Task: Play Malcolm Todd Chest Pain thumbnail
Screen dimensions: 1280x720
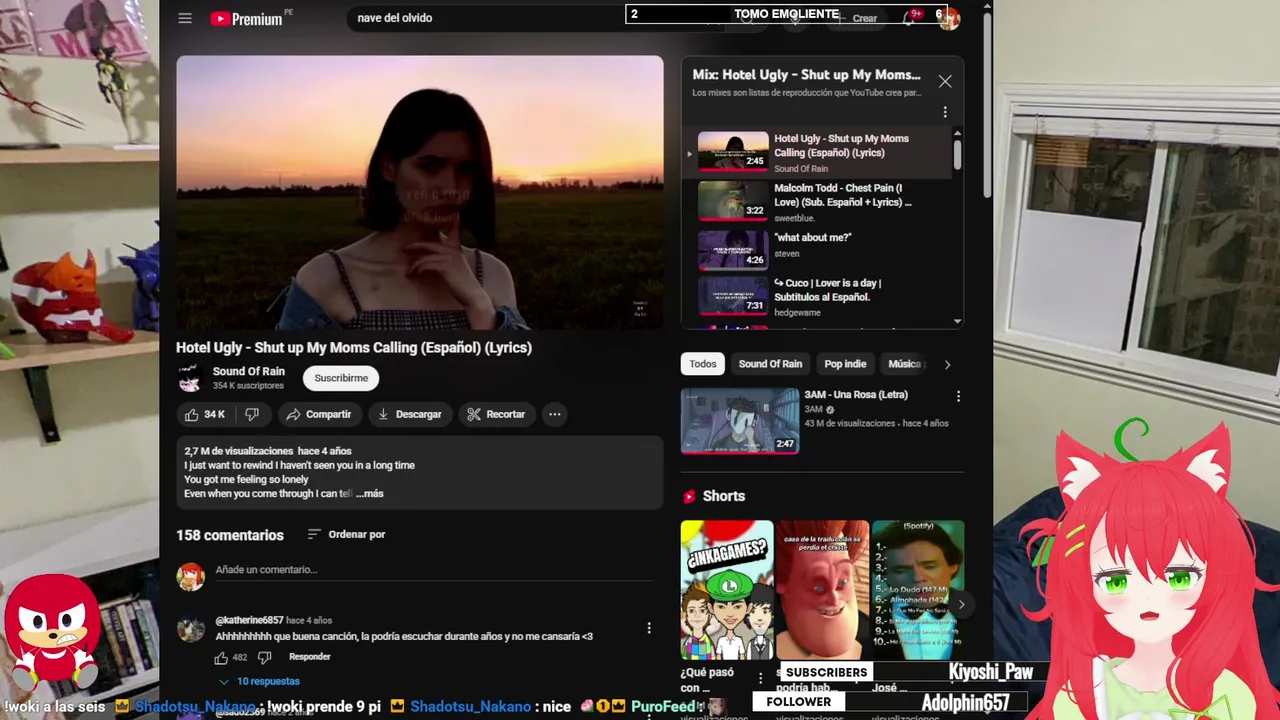Action: [x=733, y=200]
